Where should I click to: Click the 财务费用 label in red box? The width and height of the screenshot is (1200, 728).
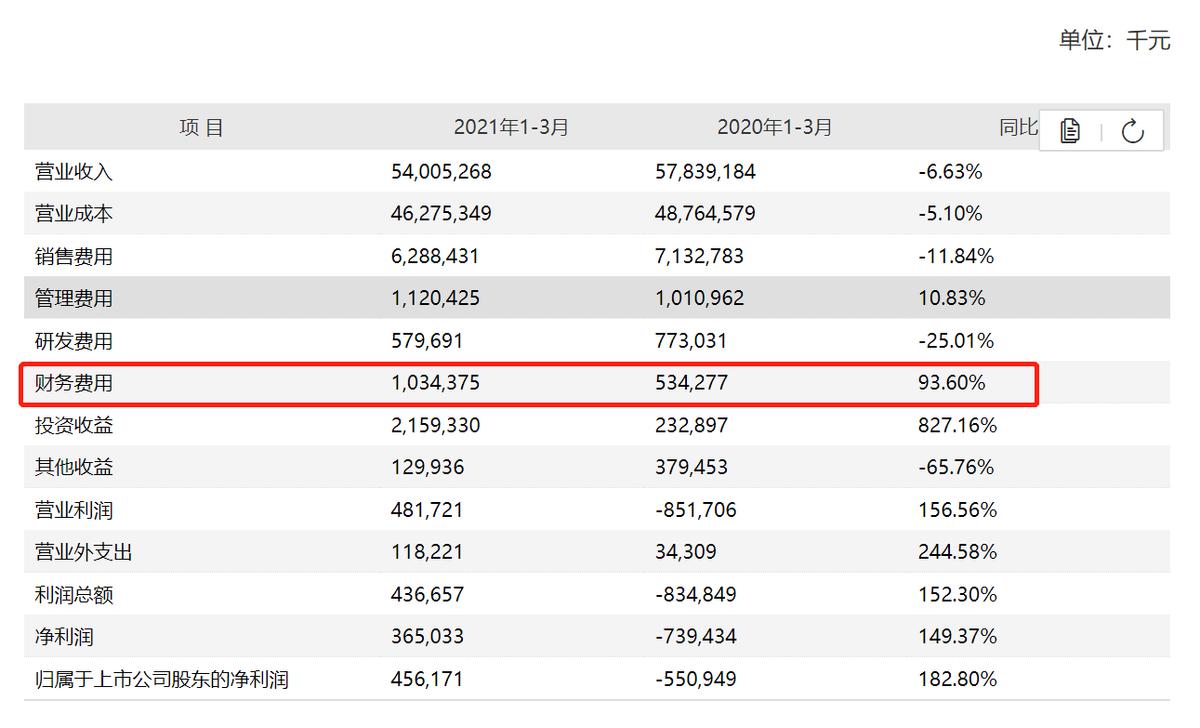point(74,383)
